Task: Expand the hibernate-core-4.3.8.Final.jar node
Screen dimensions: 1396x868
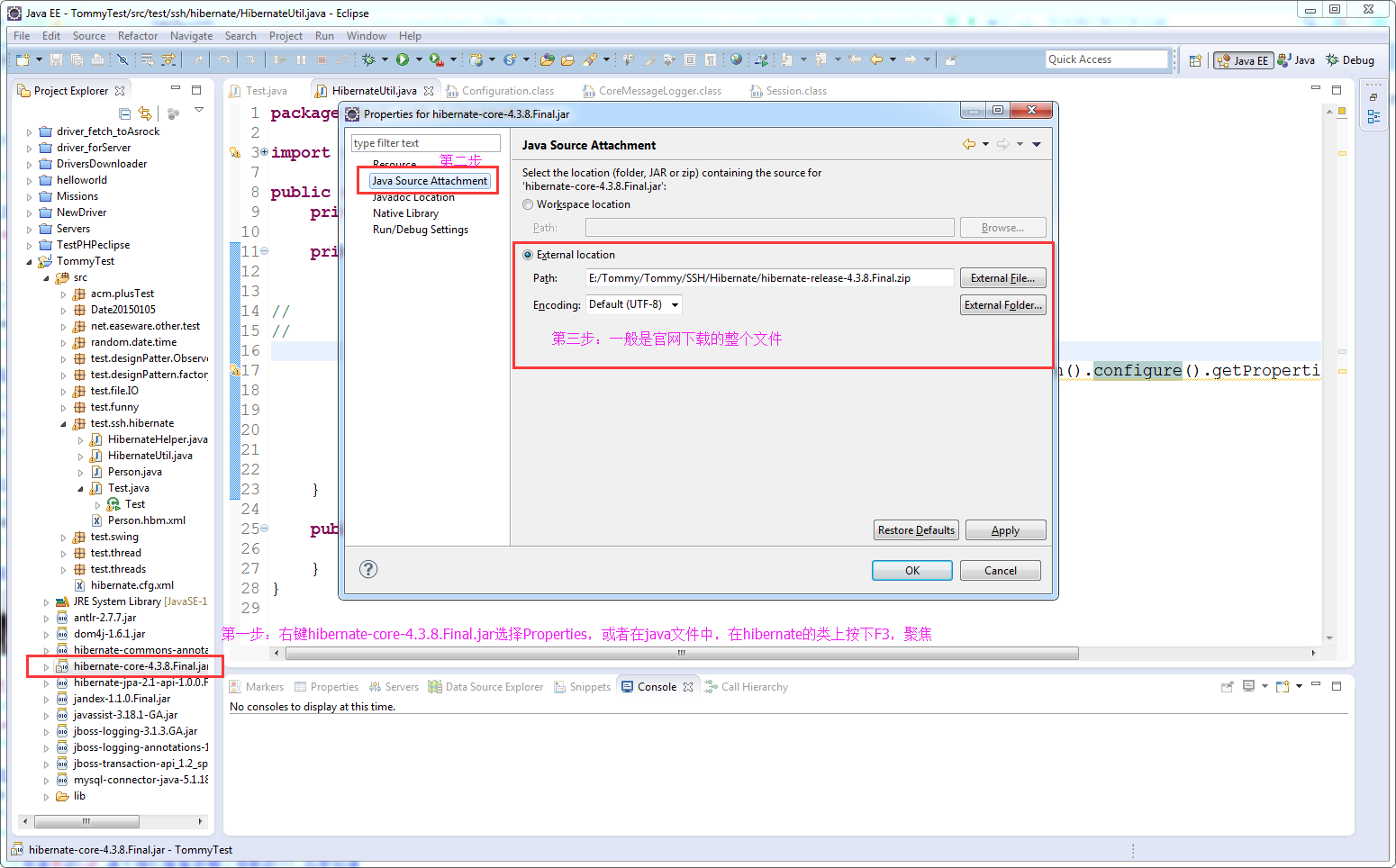Action: [46, 667]
